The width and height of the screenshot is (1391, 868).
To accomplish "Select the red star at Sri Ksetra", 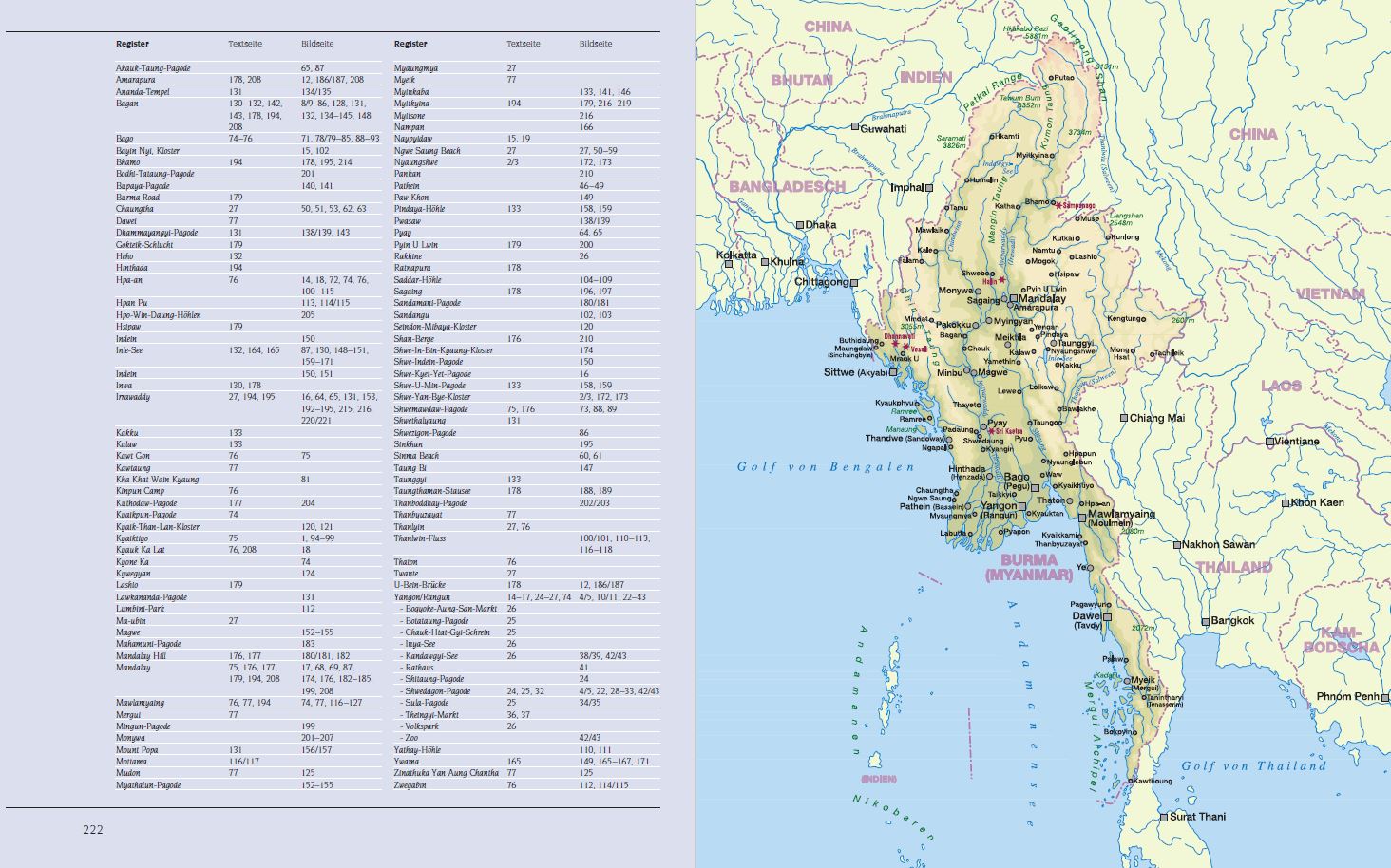I will click(x=988, y=431).
